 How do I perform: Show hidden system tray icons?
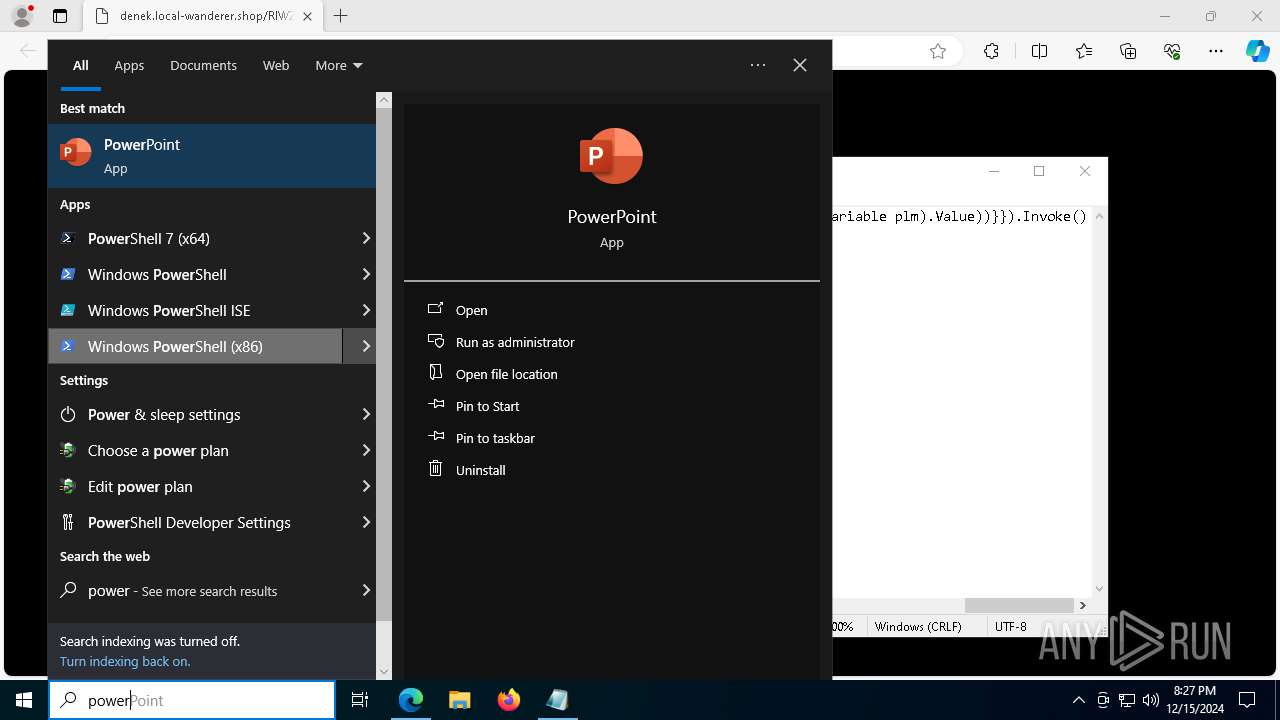click(x=1078, y=700)
